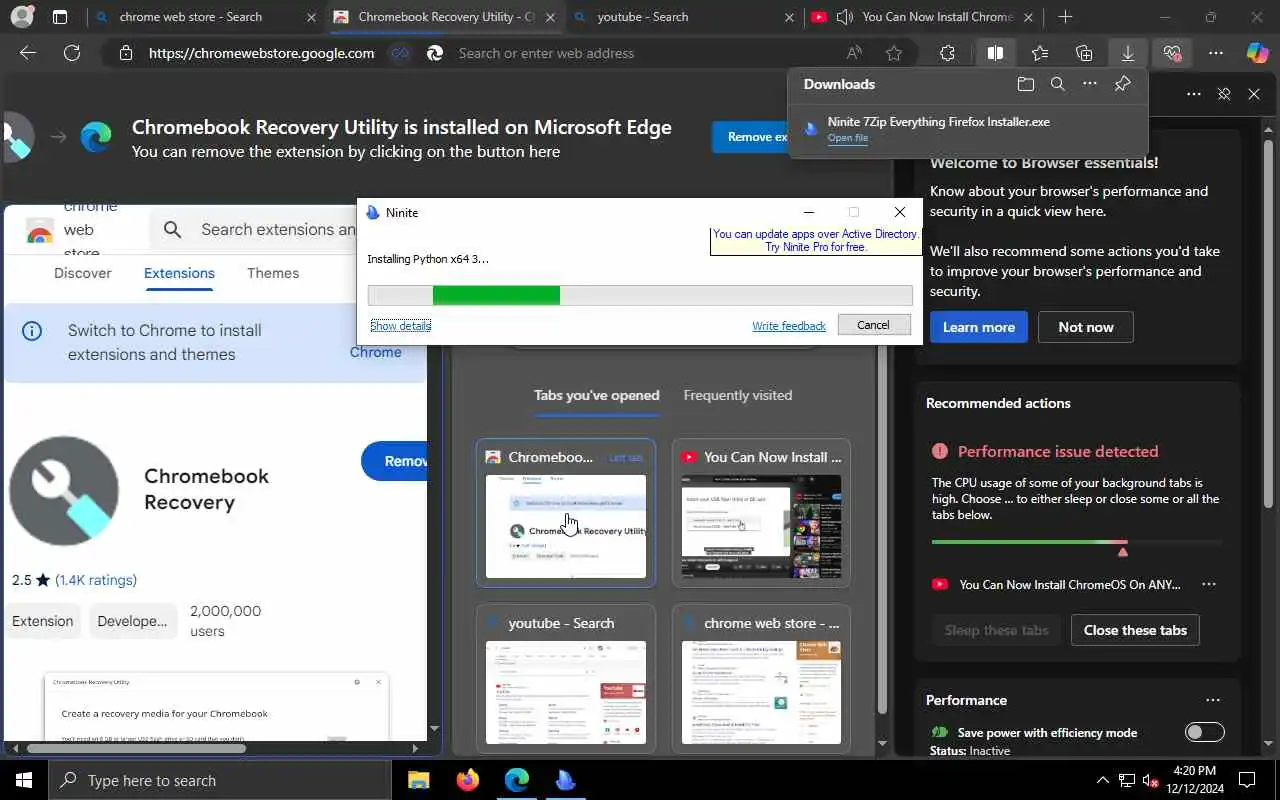Open the tab actions menu icon
The image size is (1280, 800).
point(60,17)
